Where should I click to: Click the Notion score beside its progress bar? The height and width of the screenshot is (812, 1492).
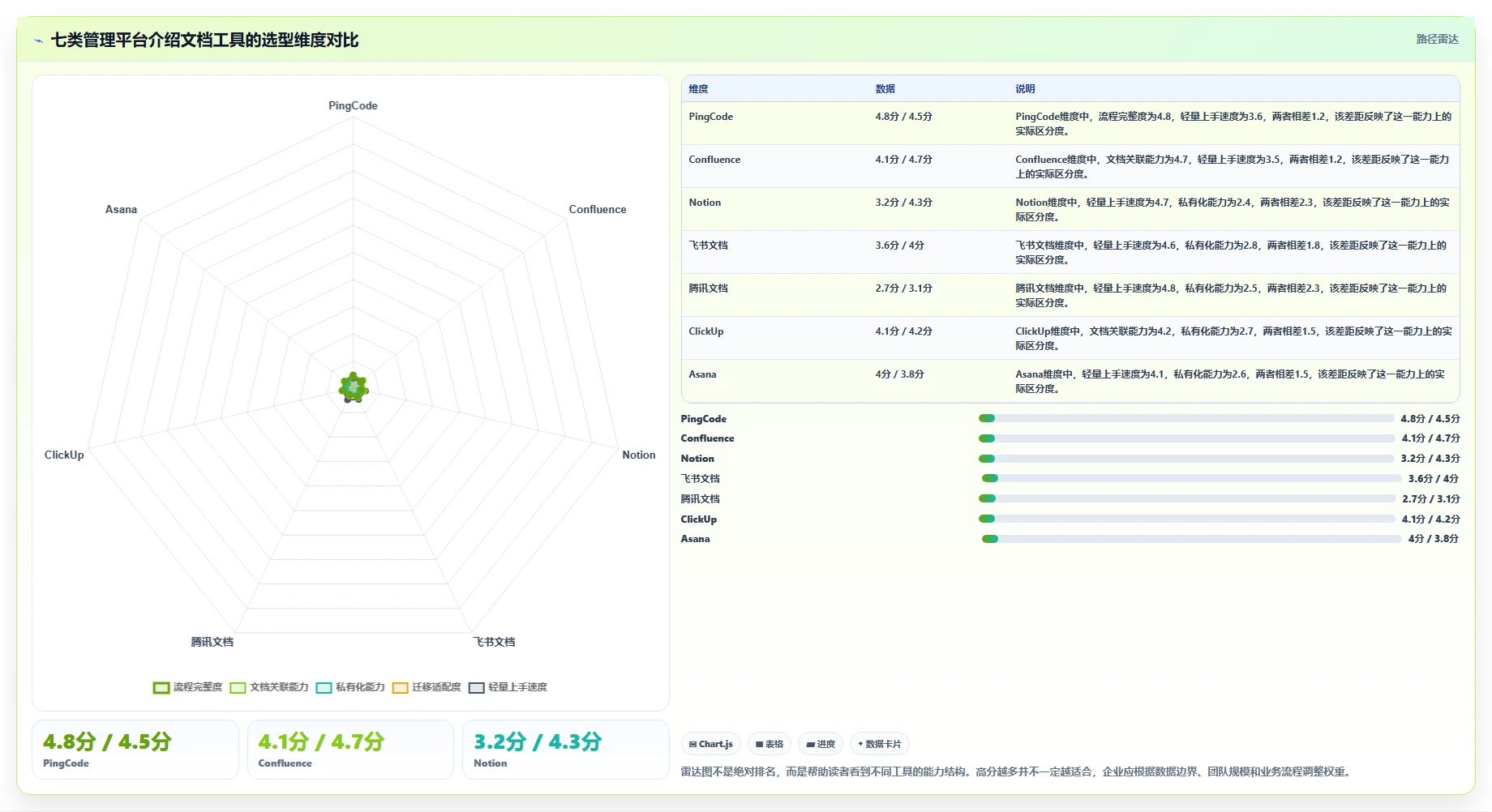pos(1430,459)
